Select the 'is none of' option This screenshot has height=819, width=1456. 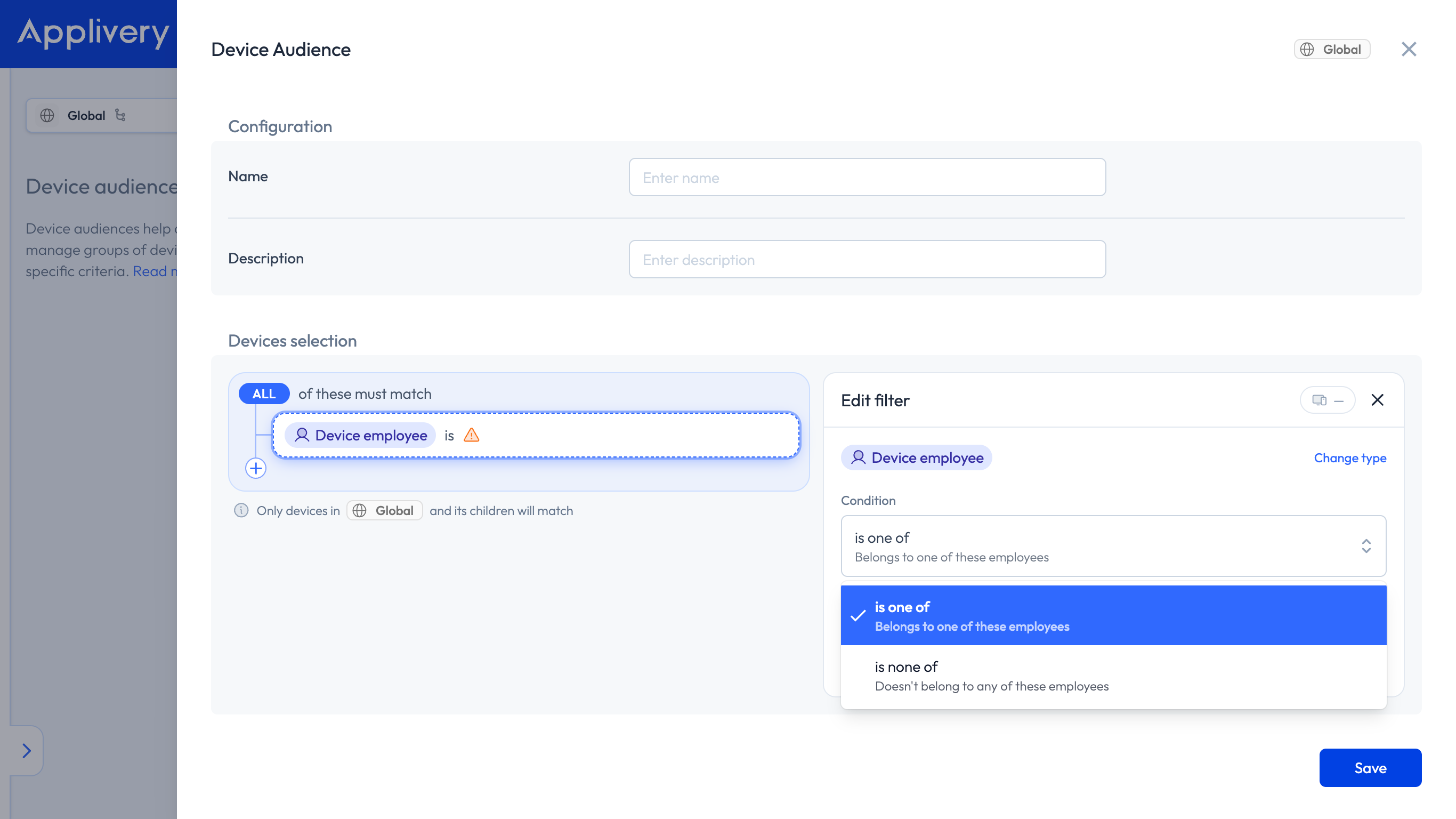click(1113, 676)
